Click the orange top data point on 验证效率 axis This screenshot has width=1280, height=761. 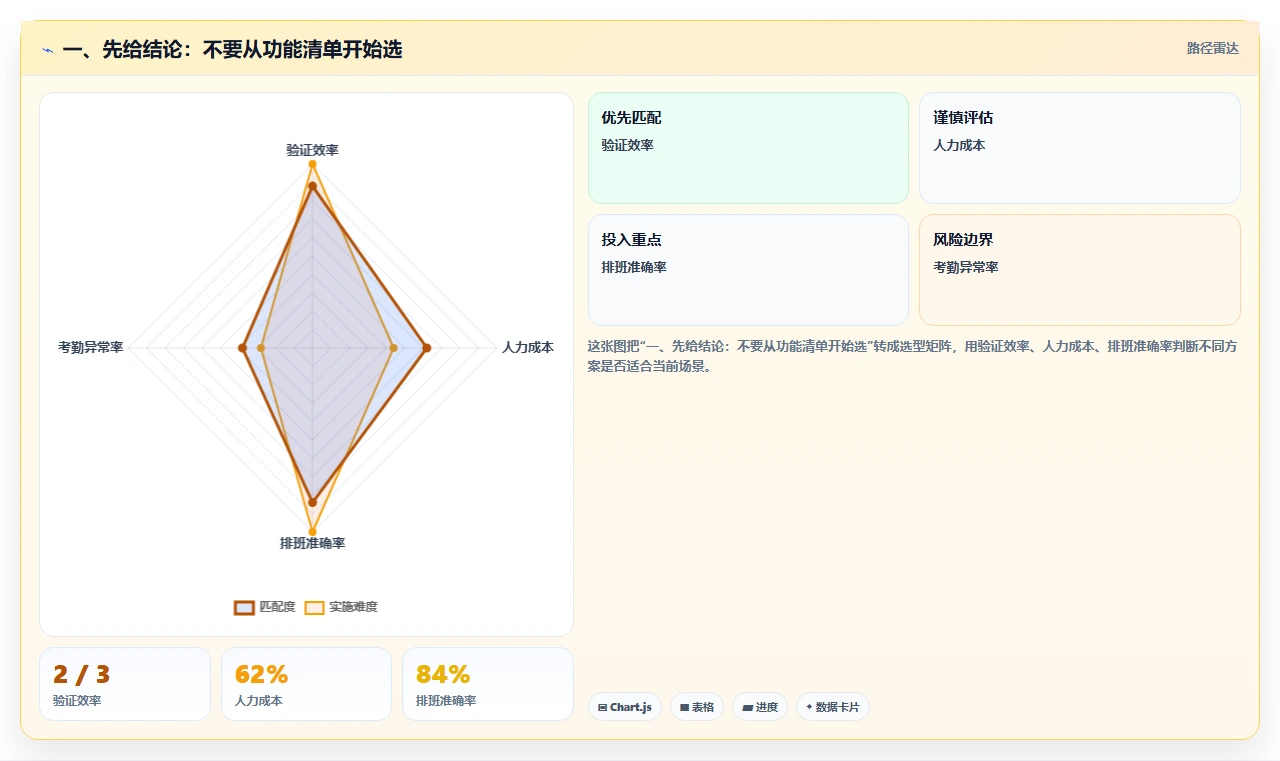[312, 164]
